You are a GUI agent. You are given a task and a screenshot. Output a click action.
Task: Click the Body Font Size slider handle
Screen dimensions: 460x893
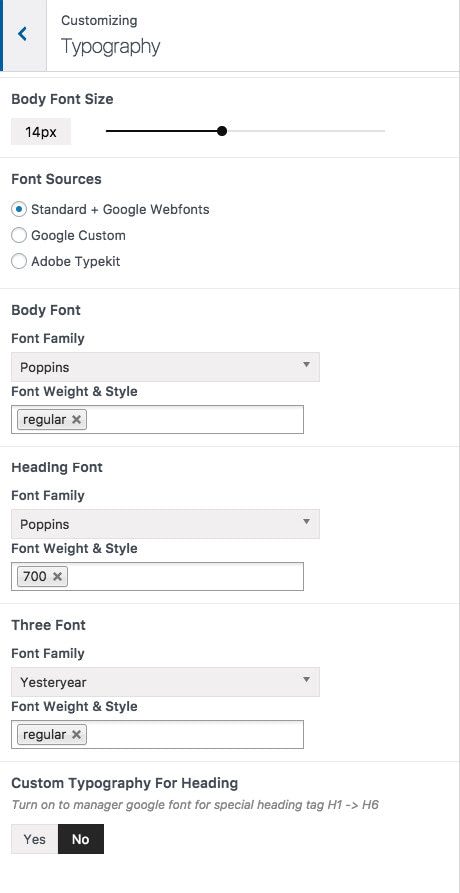pyautogui.click(x=222, y=132)
